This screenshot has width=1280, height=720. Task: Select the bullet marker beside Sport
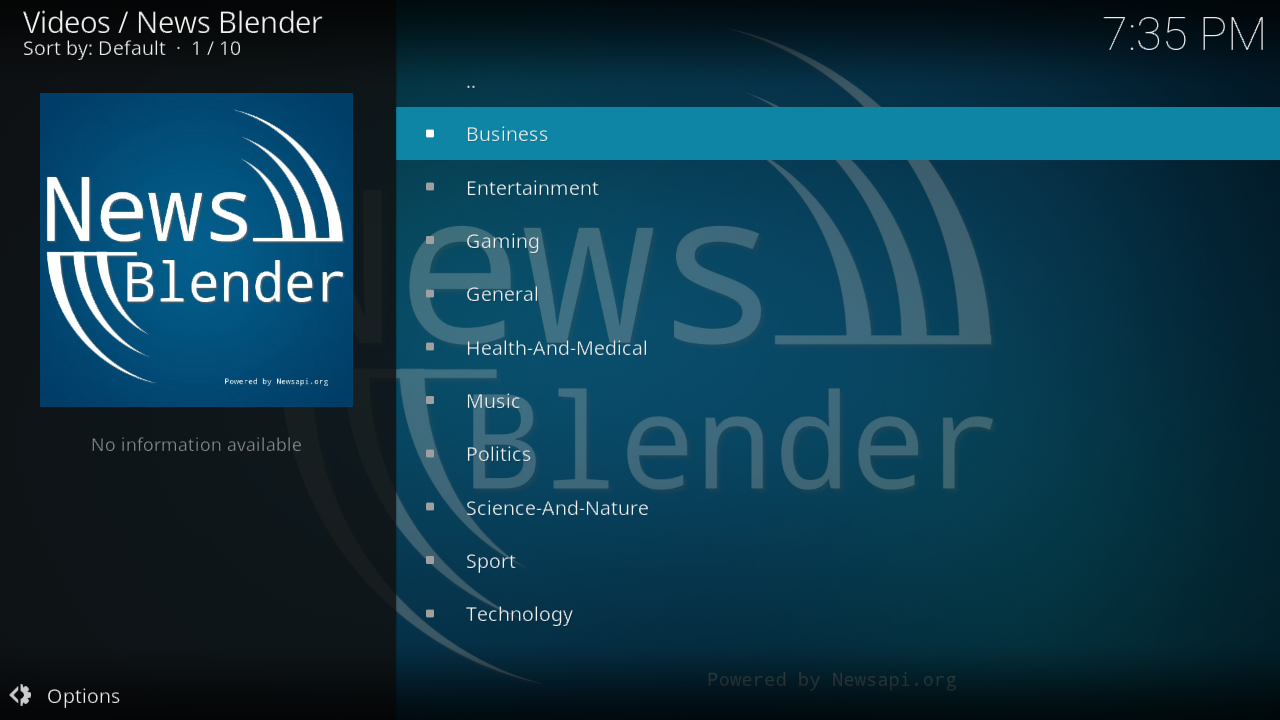pyautogui.click(x=430, y=560)
